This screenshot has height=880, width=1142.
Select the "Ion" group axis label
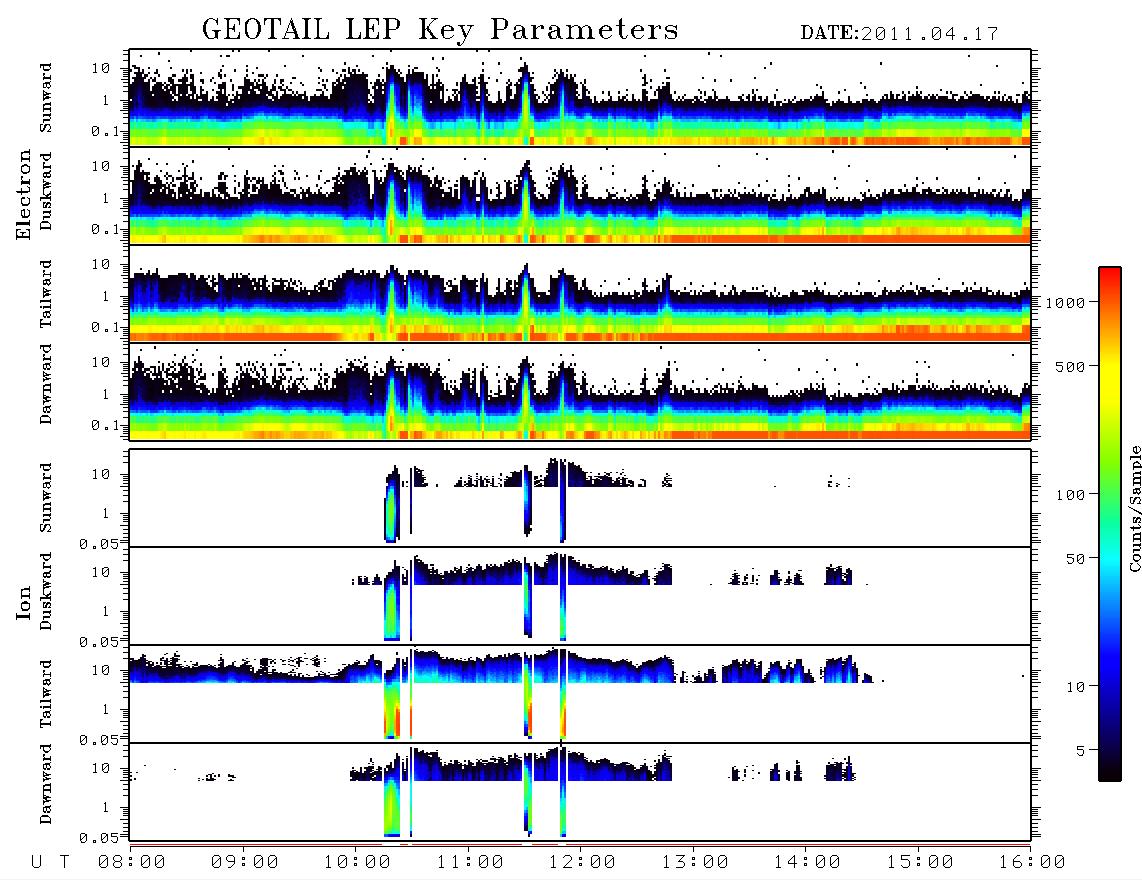[23, 602]
